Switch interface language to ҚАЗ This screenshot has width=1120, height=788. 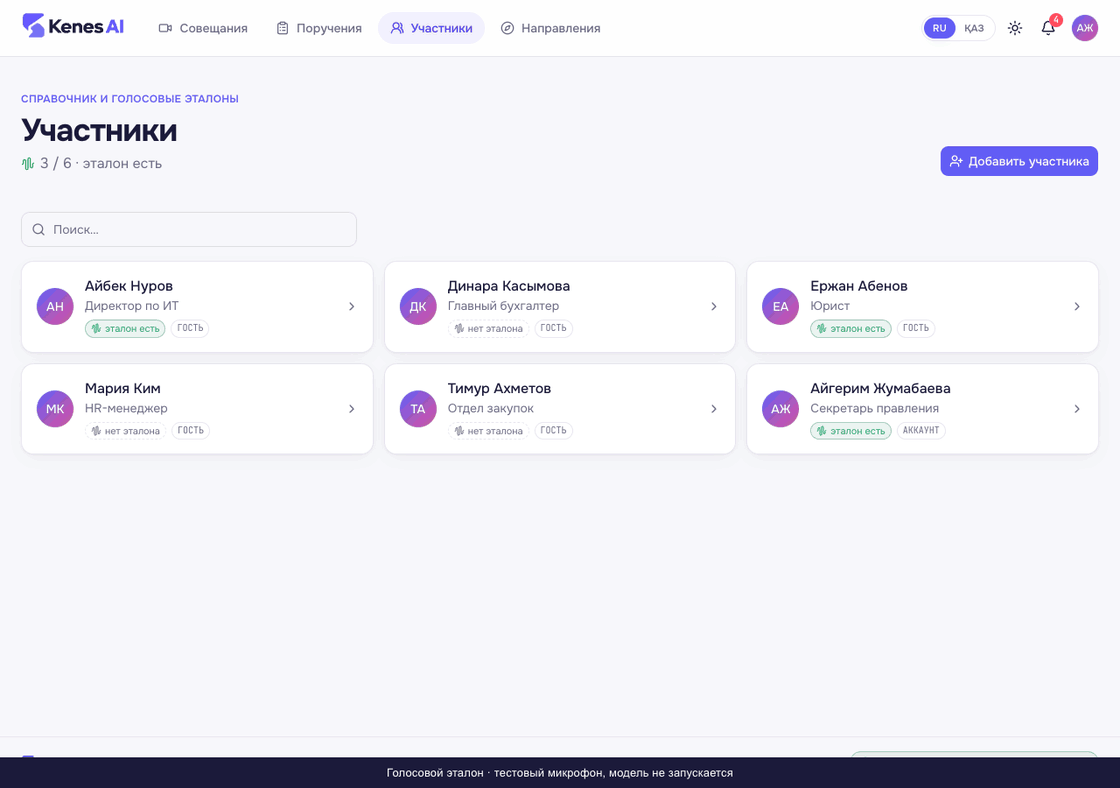pos(974,28)
